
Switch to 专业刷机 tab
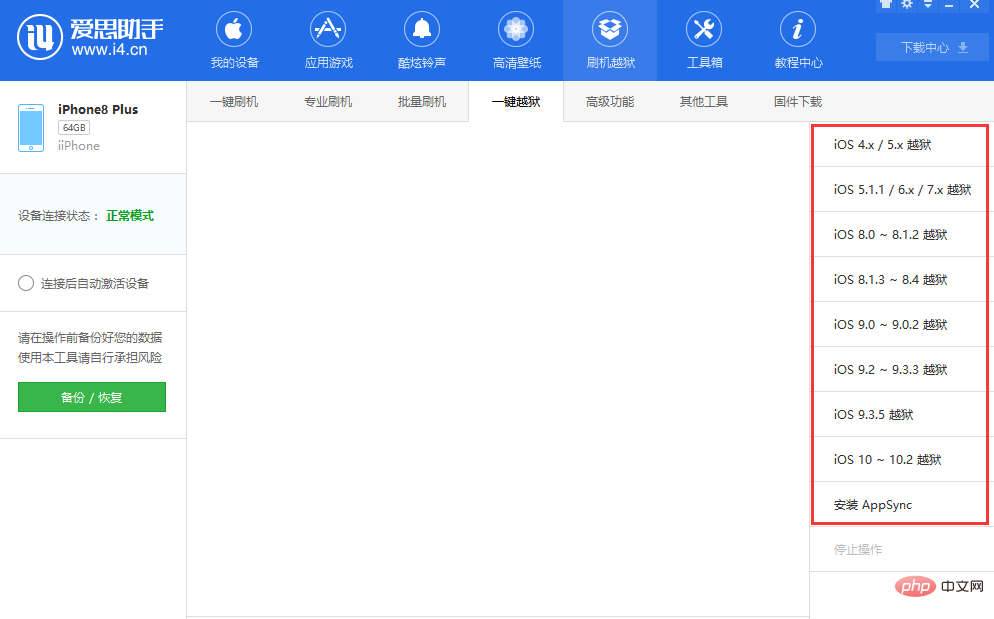coord(328,101)
